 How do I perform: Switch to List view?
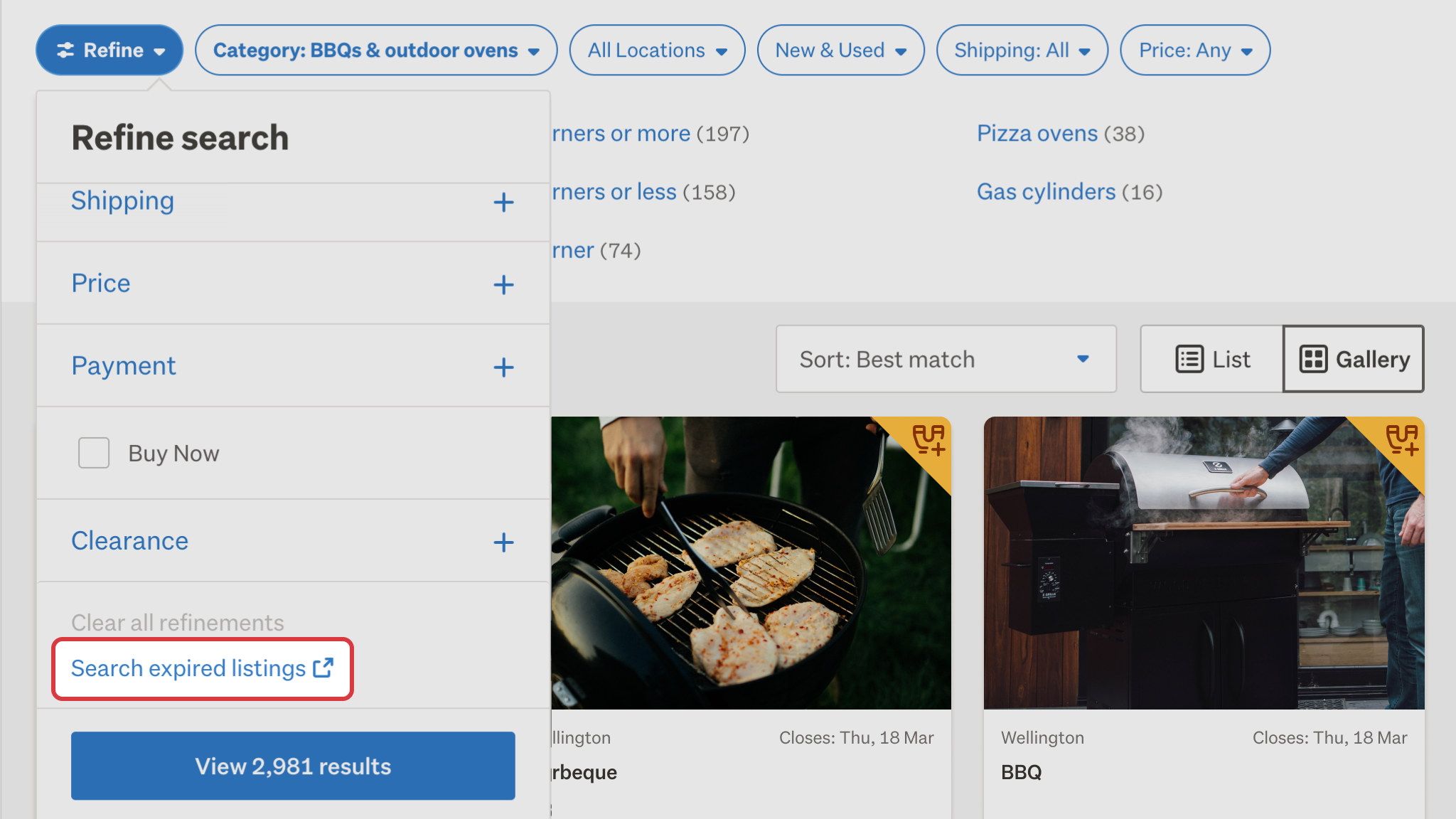point(1212,359)
